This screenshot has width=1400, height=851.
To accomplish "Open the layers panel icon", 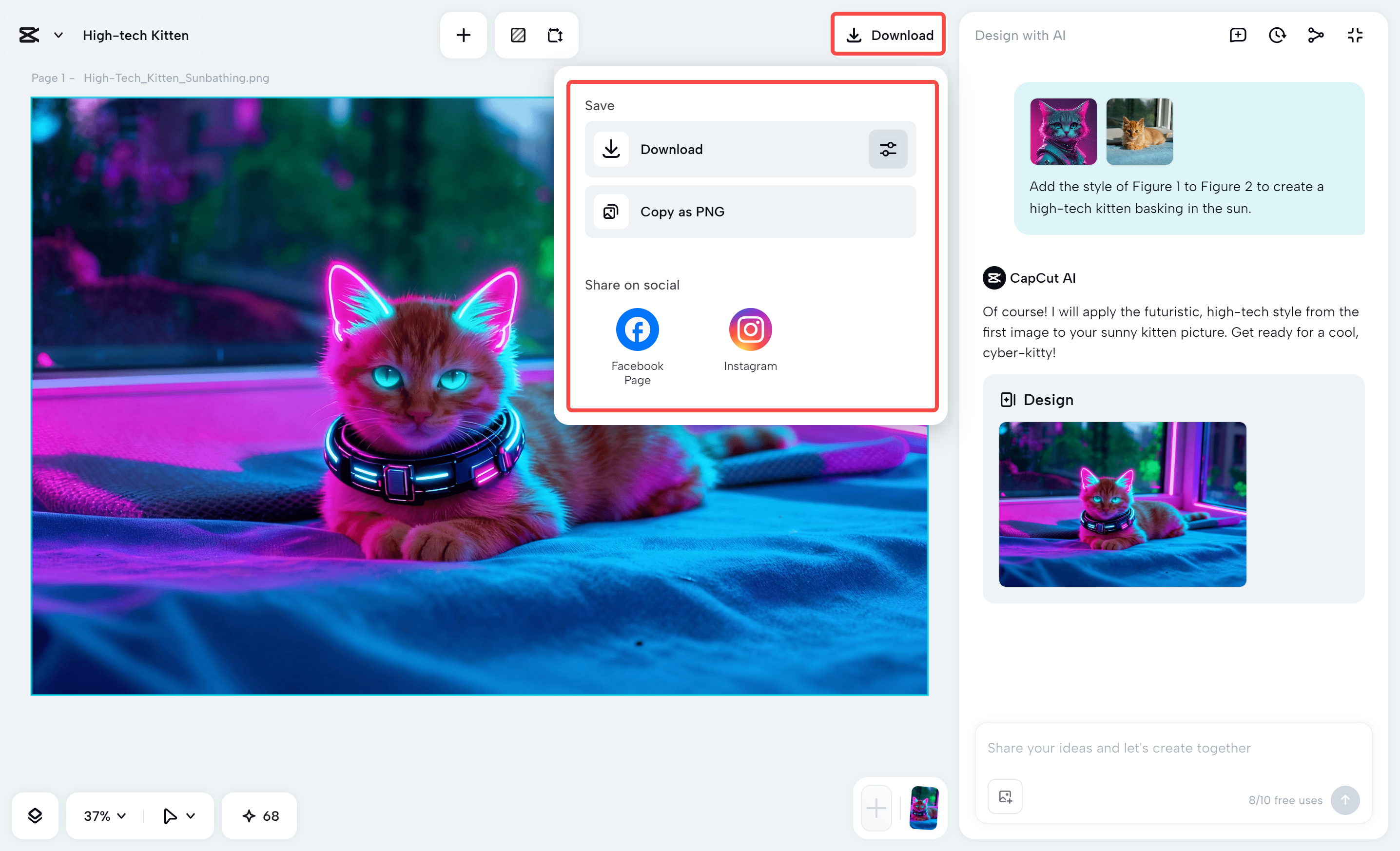I will tap(35, 816).
